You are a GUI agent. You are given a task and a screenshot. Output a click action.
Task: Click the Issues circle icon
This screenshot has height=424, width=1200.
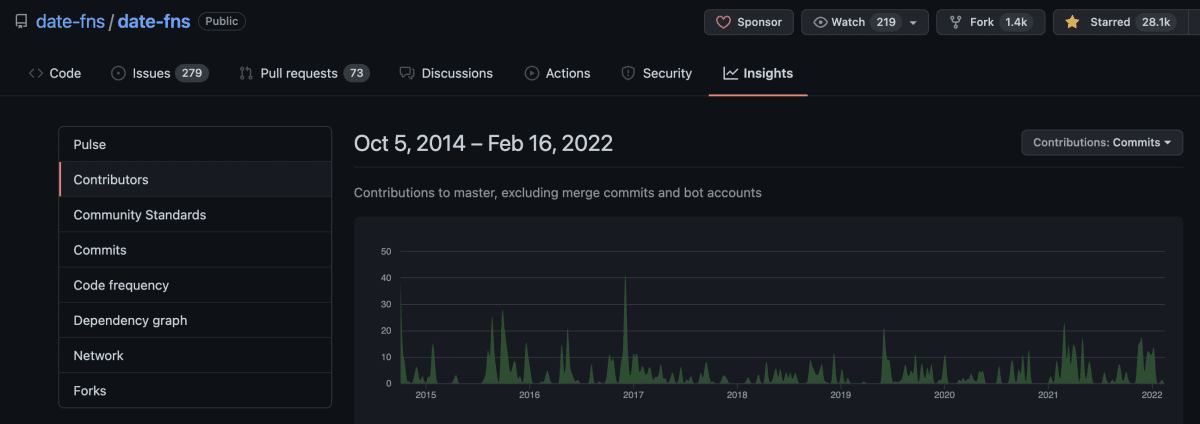(x=118, y=73)
